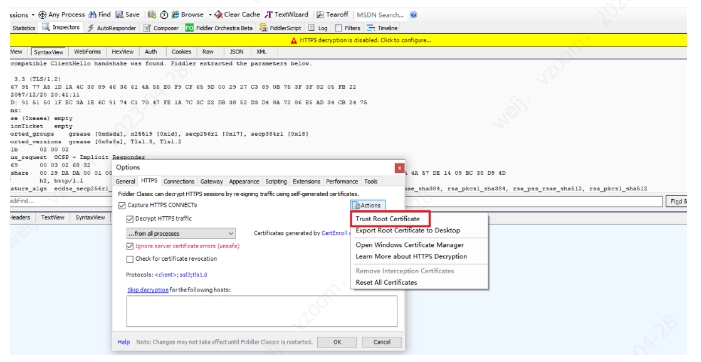The width and height of the screenshot is (701, 362).
Task: Select the Cookies inspector tab
Action: 181,52
